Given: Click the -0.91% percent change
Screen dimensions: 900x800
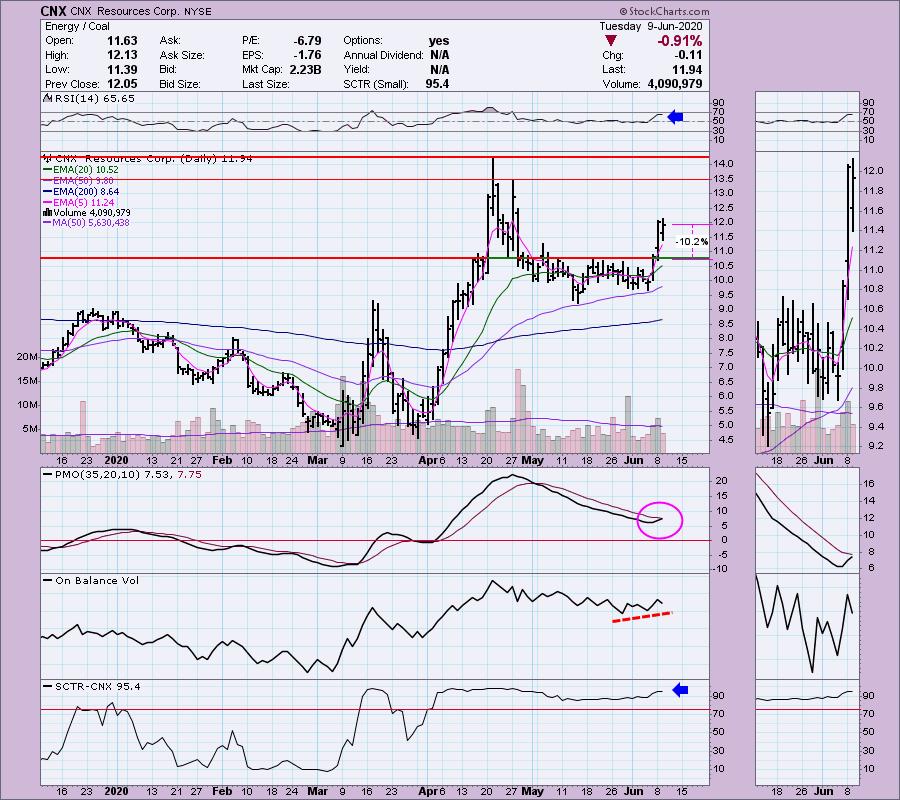Looking at the screenshot, I should (x=680, y=41).
